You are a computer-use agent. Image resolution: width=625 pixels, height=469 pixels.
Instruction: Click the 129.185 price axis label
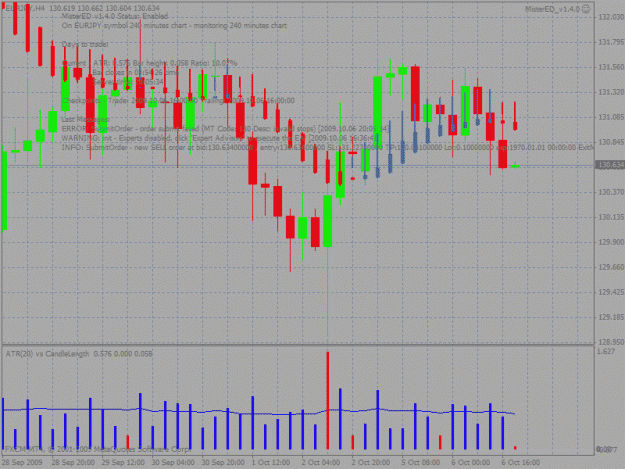tap(611, 317)
